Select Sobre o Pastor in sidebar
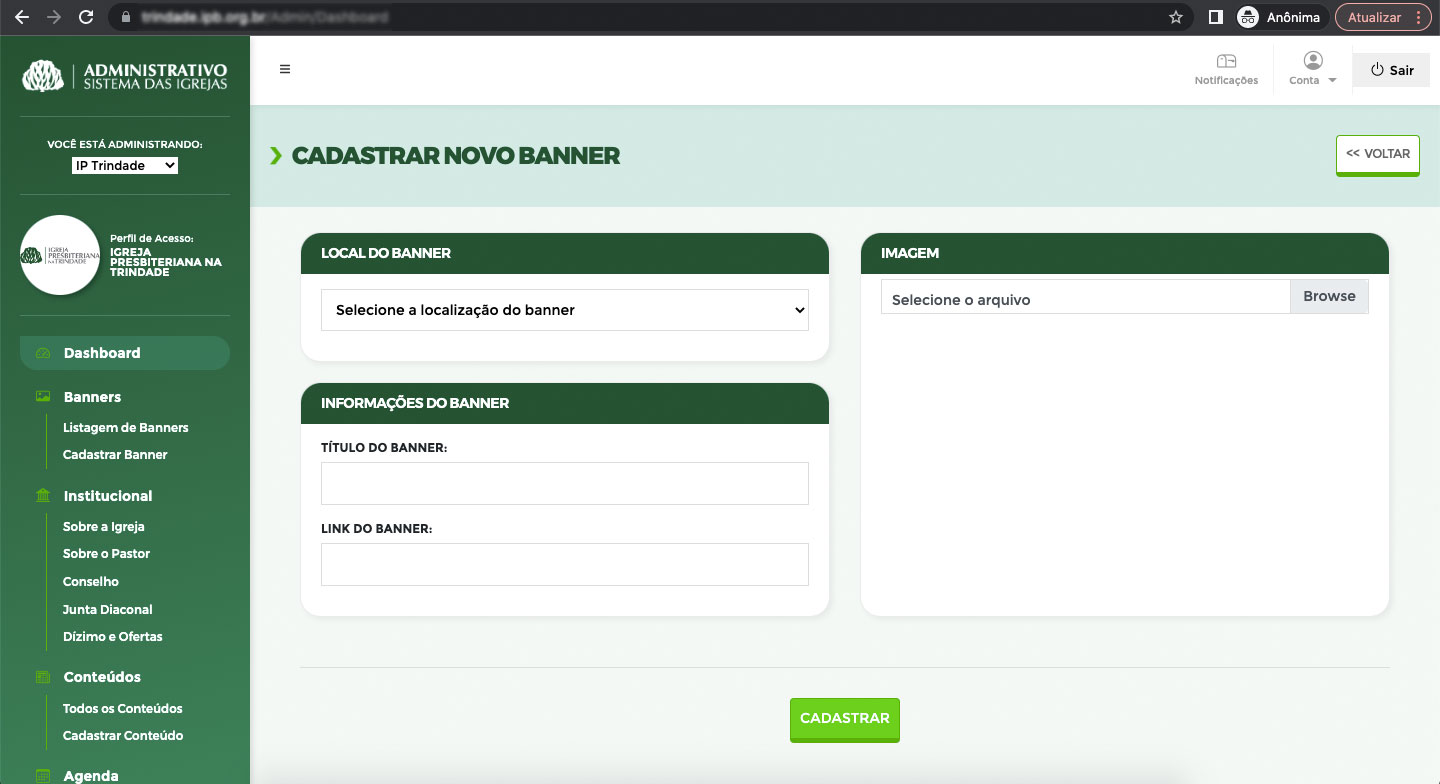Screen dimensions: 1440x784 pos(106,553)
